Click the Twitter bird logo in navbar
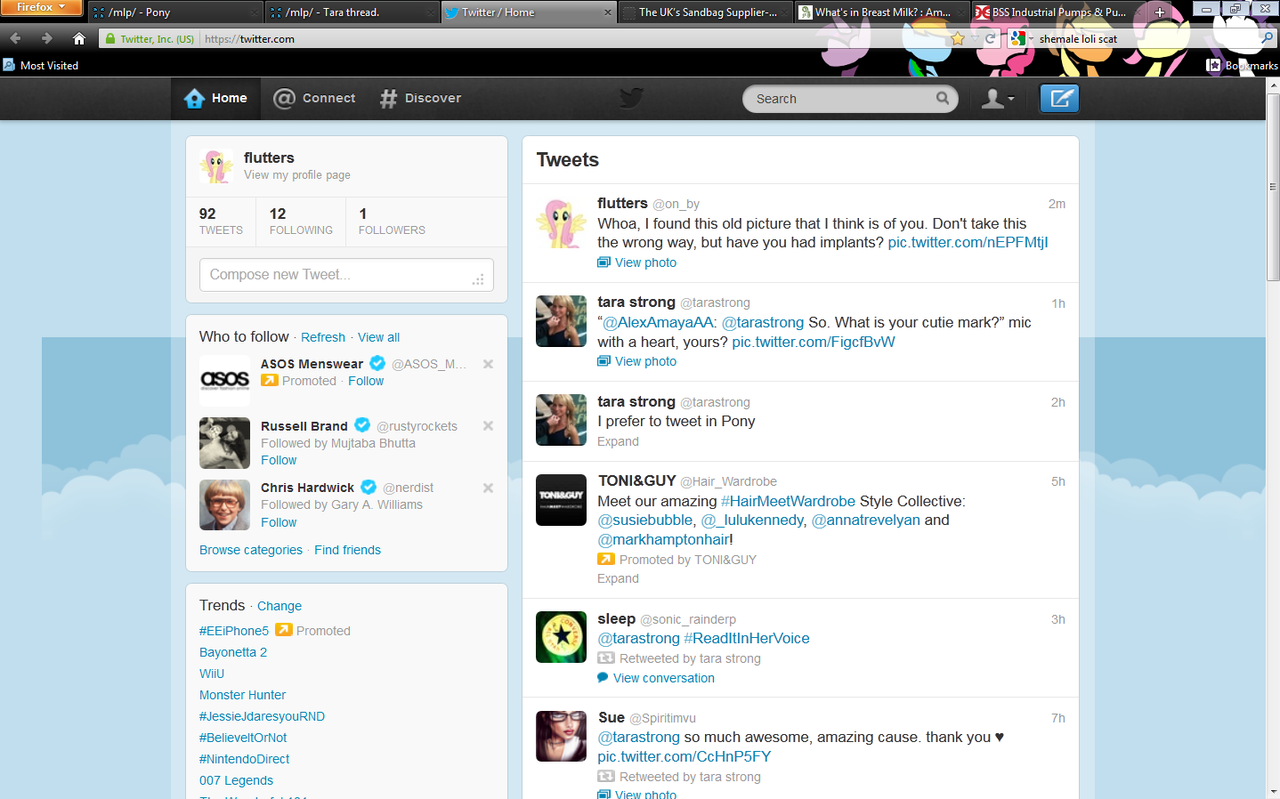 coord(631,98)
